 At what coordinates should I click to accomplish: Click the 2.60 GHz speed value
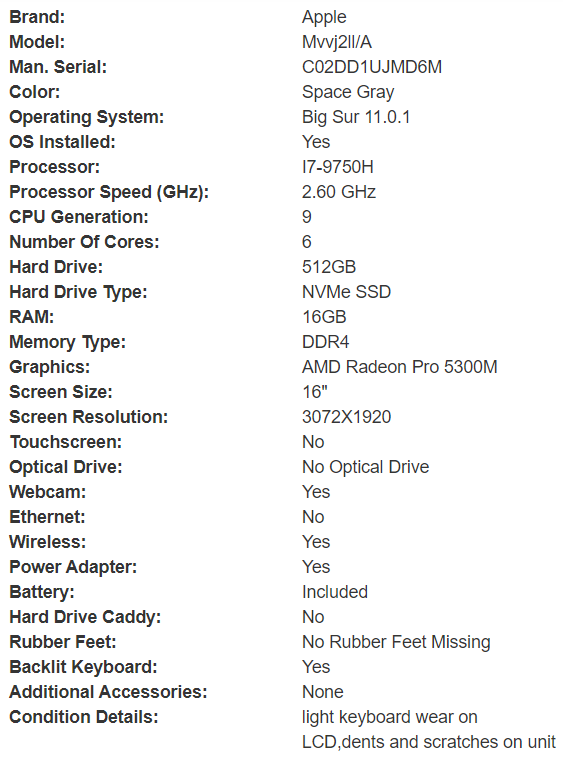pos(339,192)
